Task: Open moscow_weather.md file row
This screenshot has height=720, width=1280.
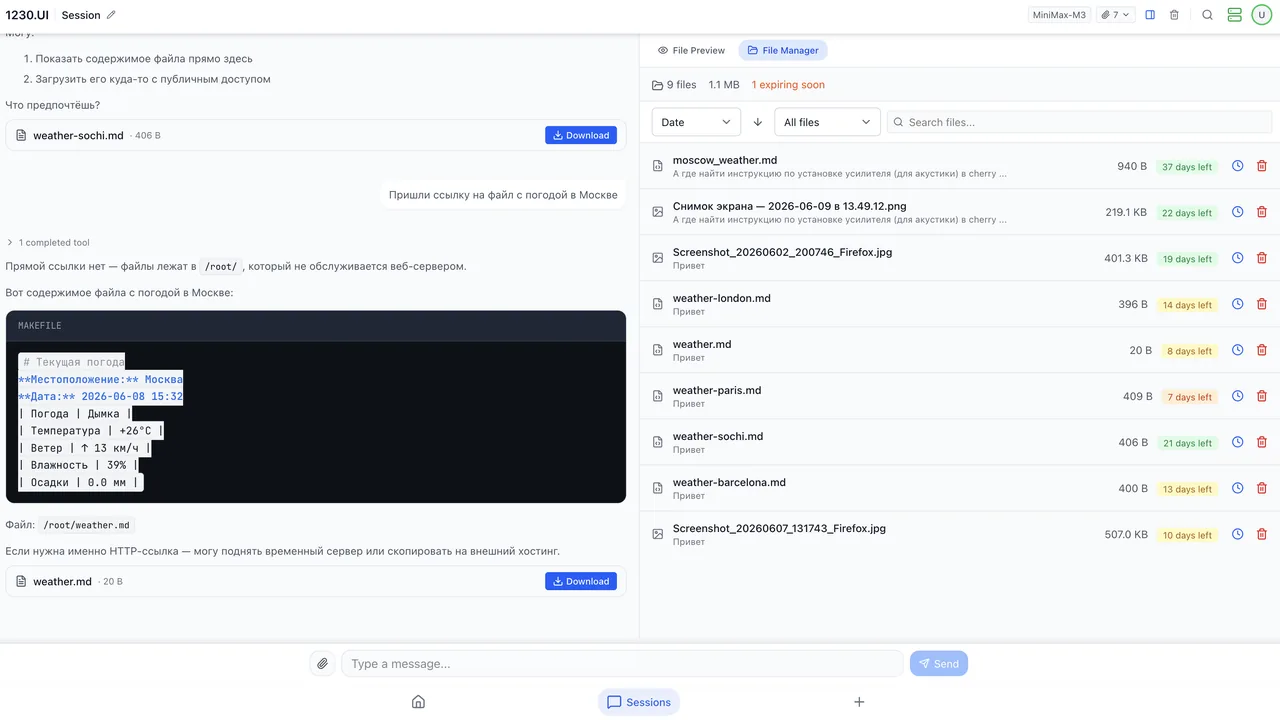Action: [959, 166]
